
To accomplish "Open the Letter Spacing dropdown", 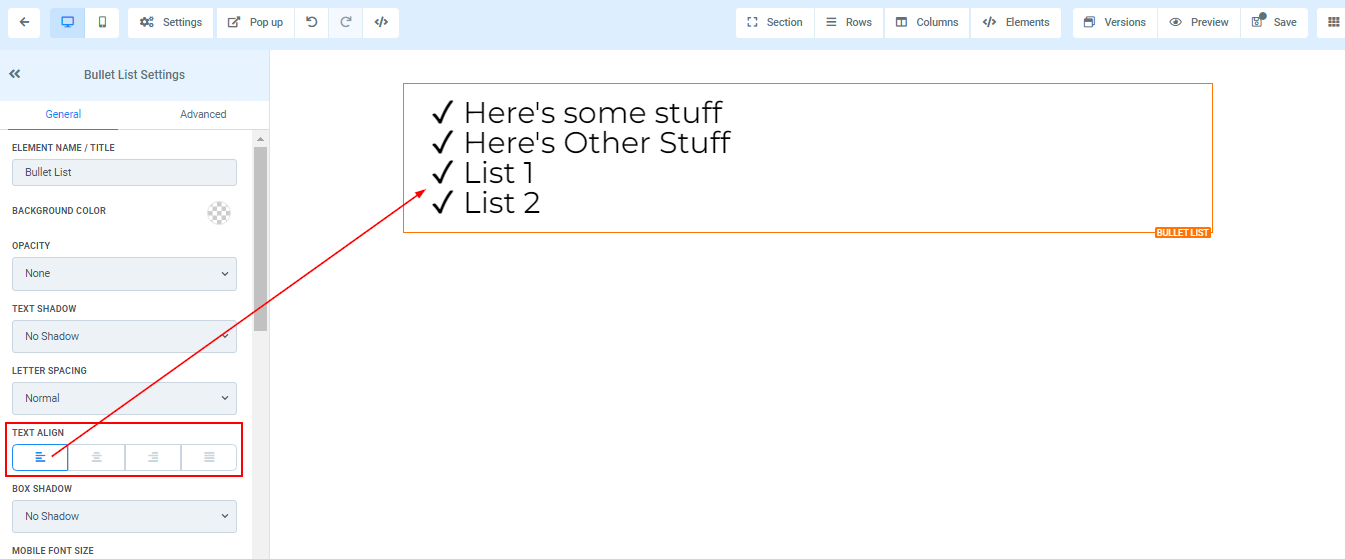I will click(x=124, y=398).
